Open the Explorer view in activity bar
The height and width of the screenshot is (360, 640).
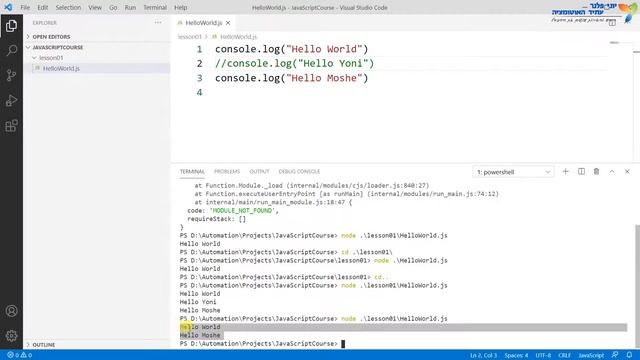pos(11,26)
